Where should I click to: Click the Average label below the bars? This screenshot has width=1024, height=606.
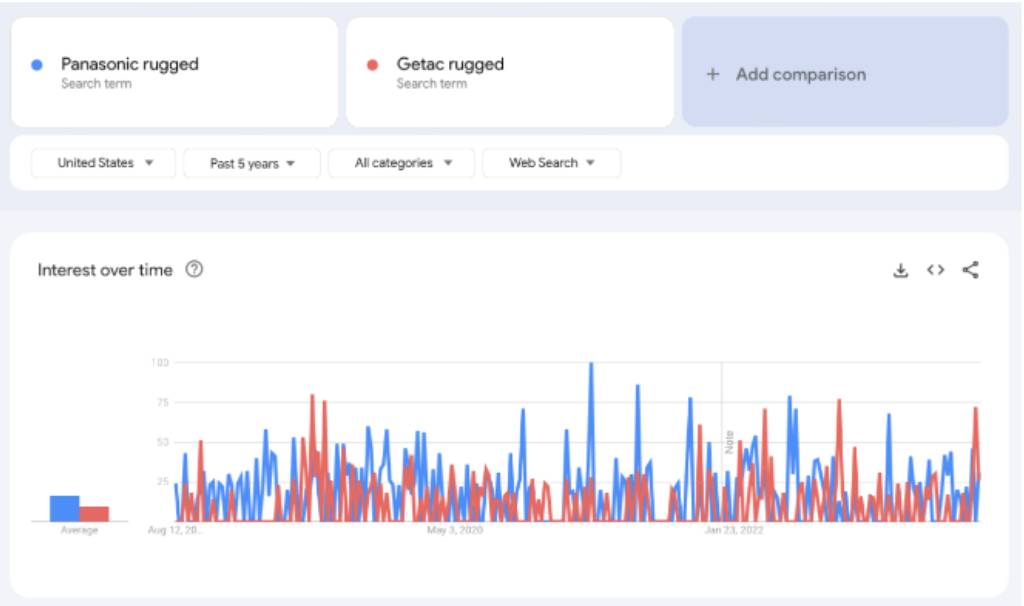click(79, 530)
